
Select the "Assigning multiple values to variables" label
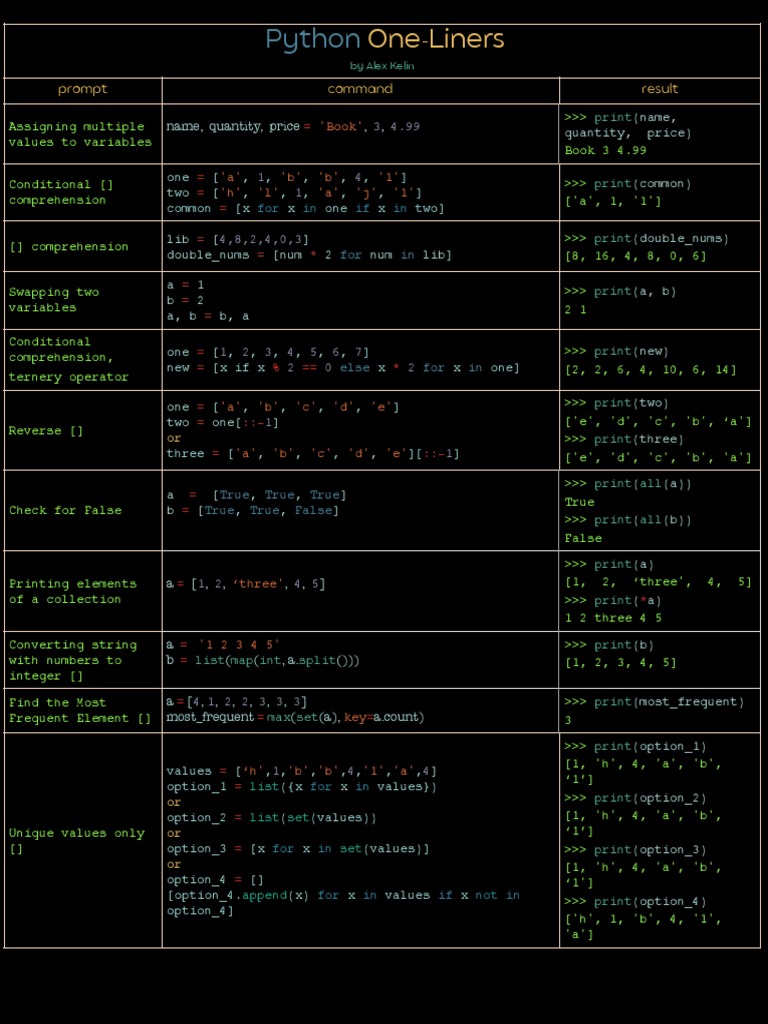point(80,134)
